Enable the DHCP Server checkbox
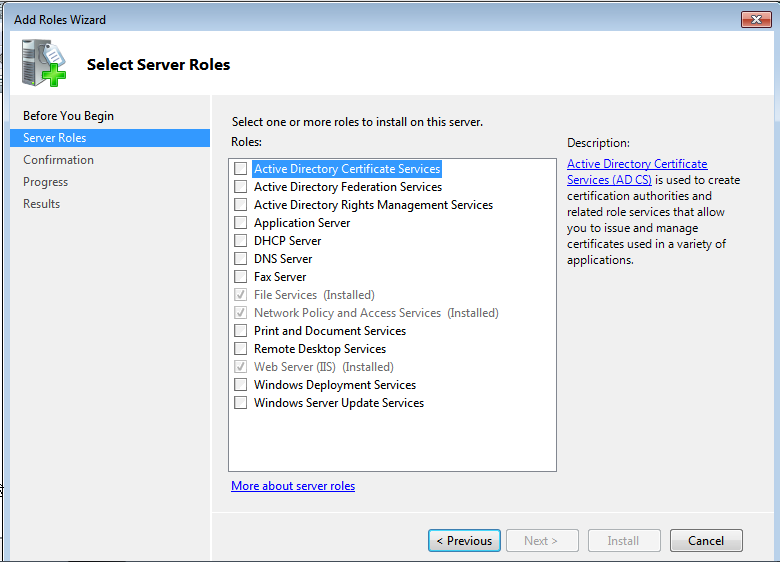This screenshot has height=562, width=780. 241,241
